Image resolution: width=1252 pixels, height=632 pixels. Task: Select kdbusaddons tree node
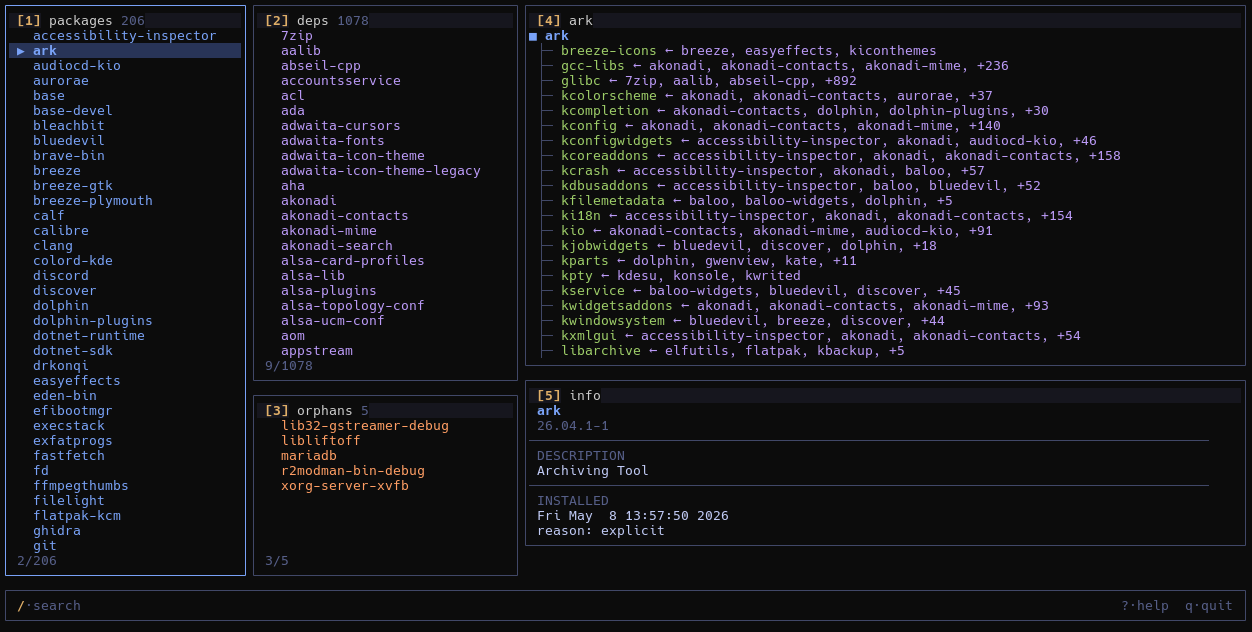pos(605,186)
